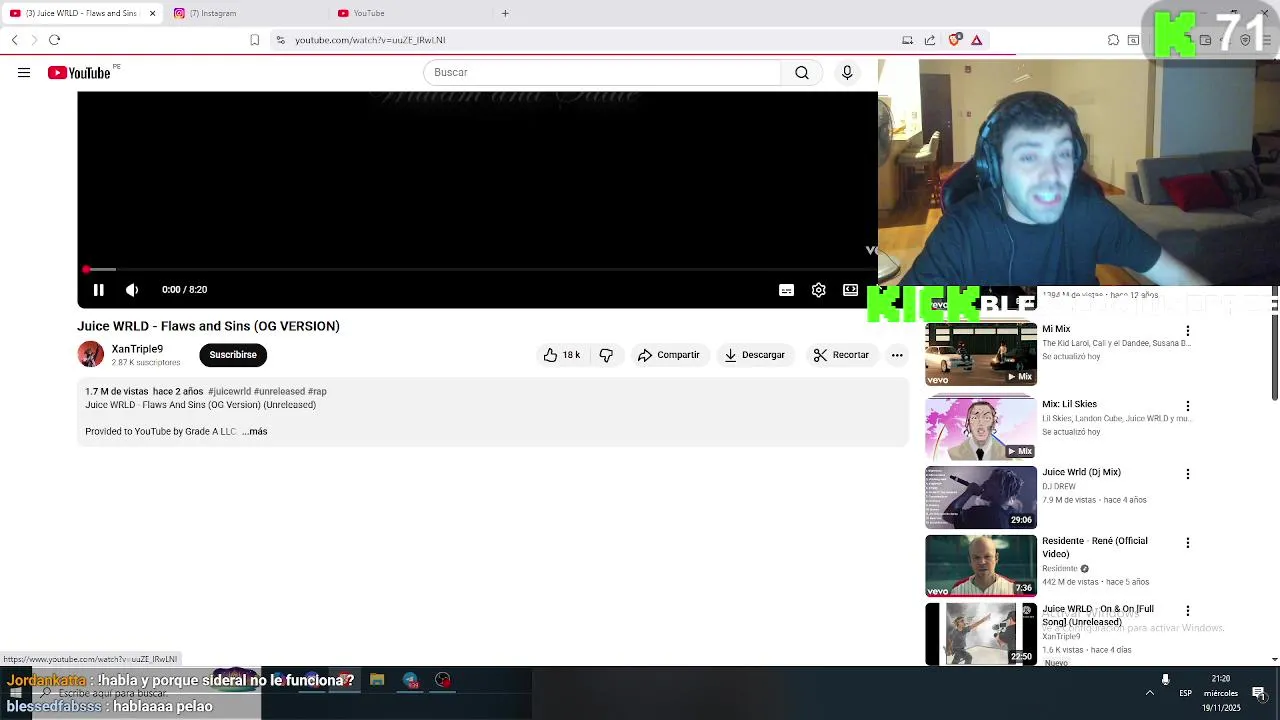
Task: Open the browser extensions puzzle icon
Action: (x=1113, y=40)
